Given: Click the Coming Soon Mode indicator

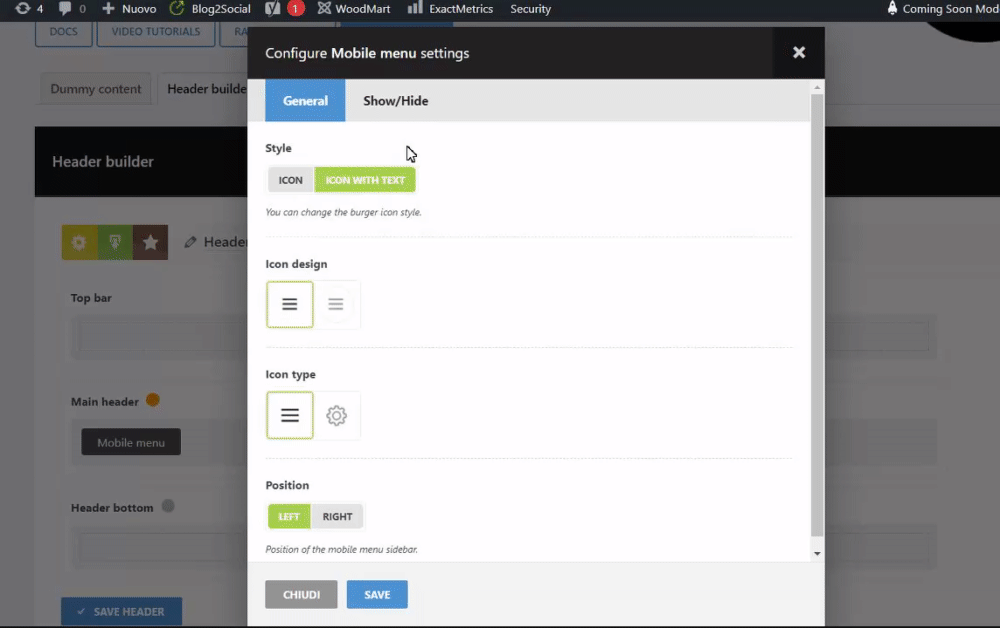Looking at the screenshot, I should (945, 9).
